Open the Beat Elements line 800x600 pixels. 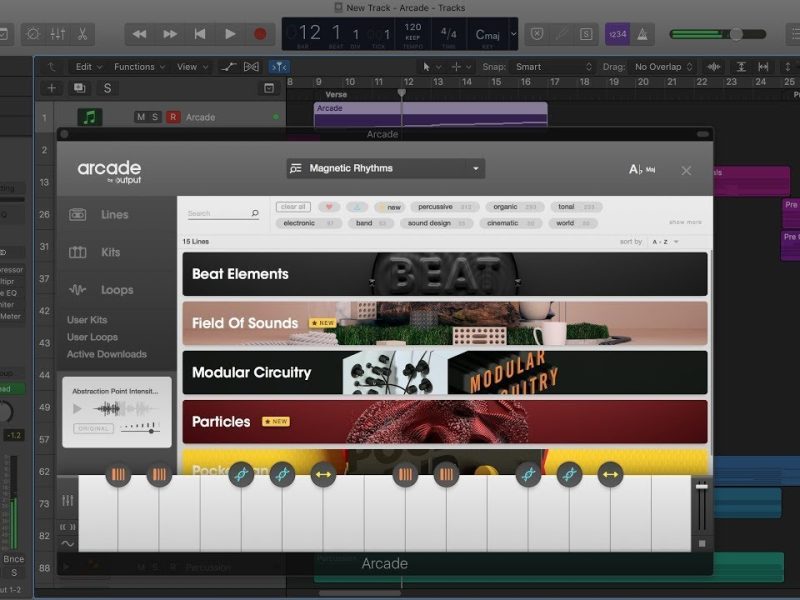tap(445, 274)
